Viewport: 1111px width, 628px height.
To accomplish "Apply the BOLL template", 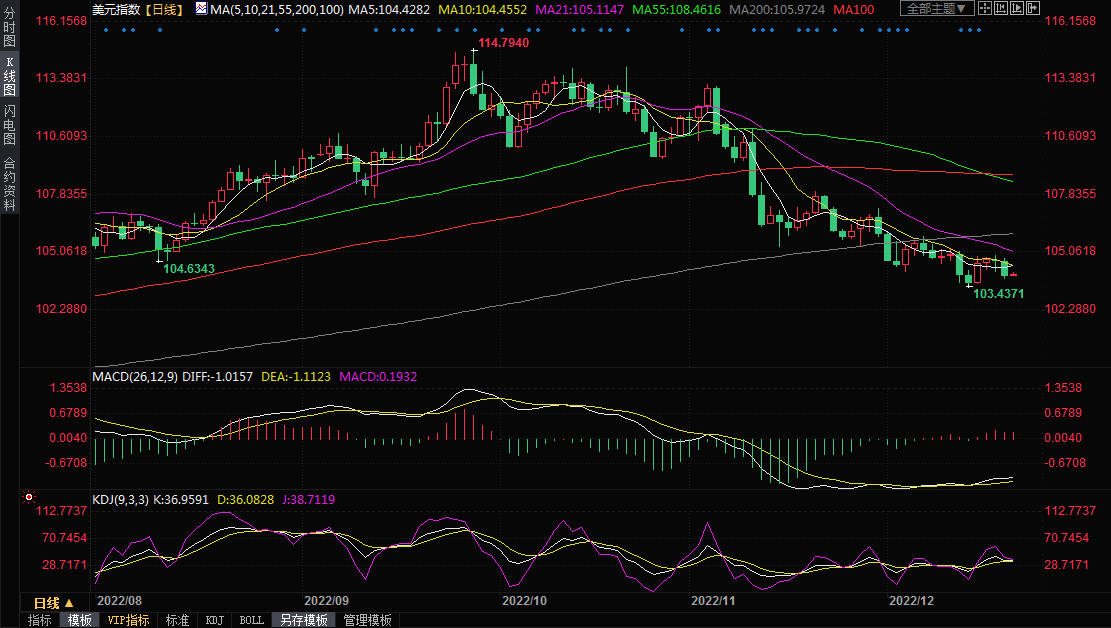I will pos(251,620).
